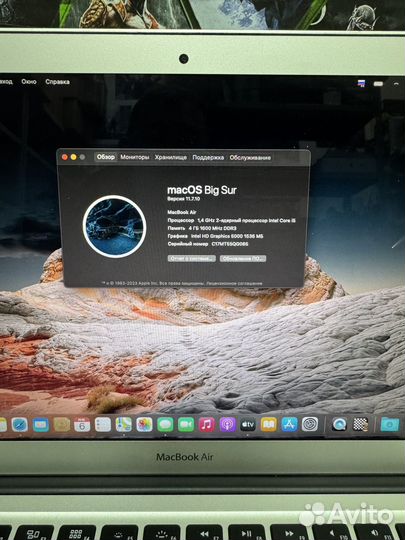Open Photos from the Dock
405x540 pixels.
pyautogui.click(x=144, y=425)
